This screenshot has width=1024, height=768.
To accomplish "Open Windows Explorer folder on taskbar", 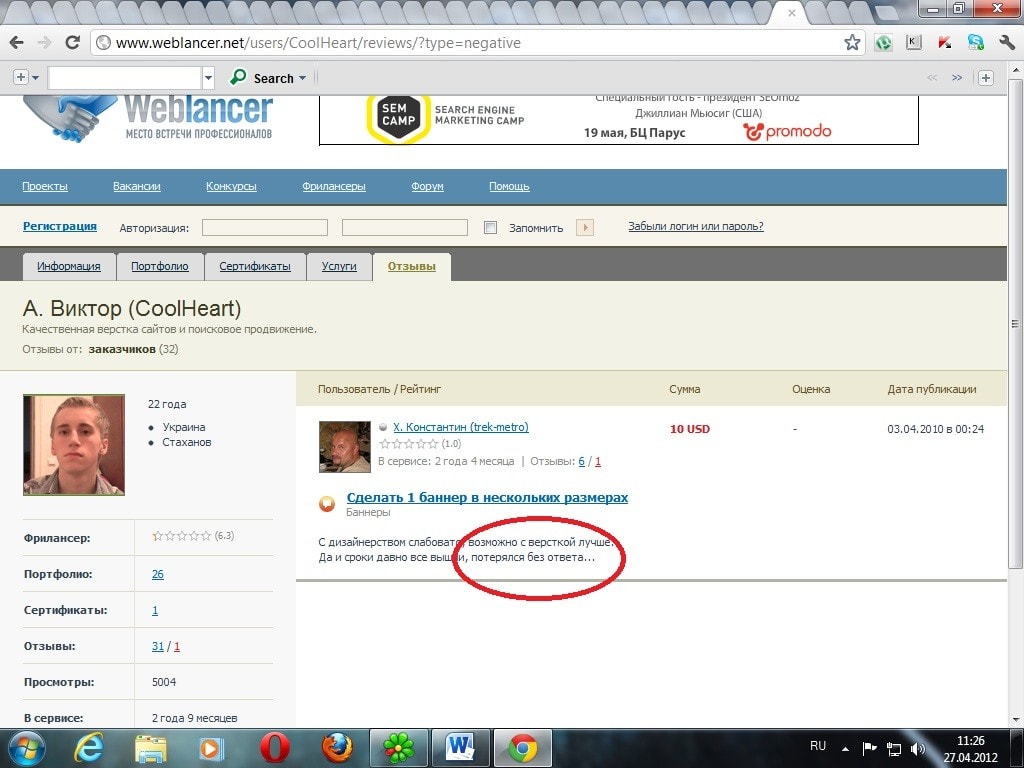I will point(151,748).
